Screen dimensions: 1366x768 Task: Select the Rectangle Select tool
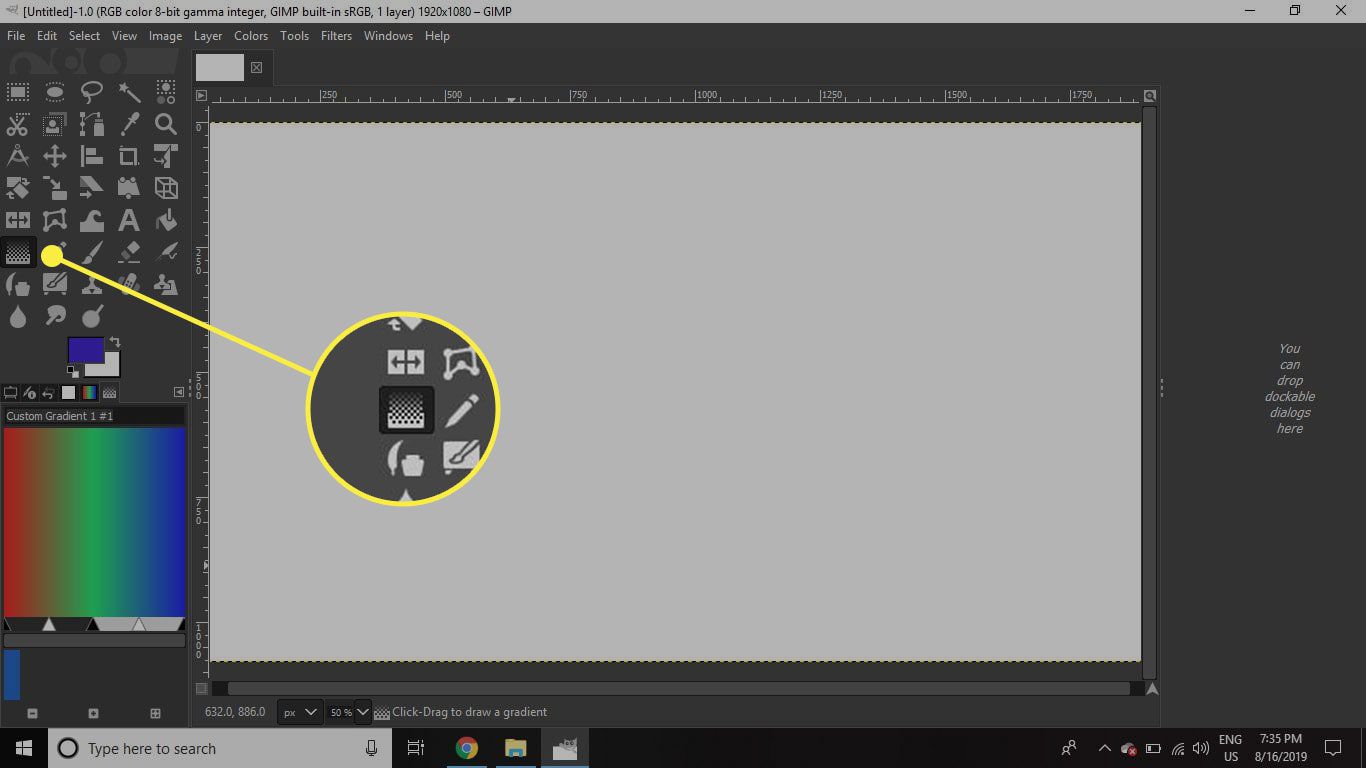coord(18,93)
